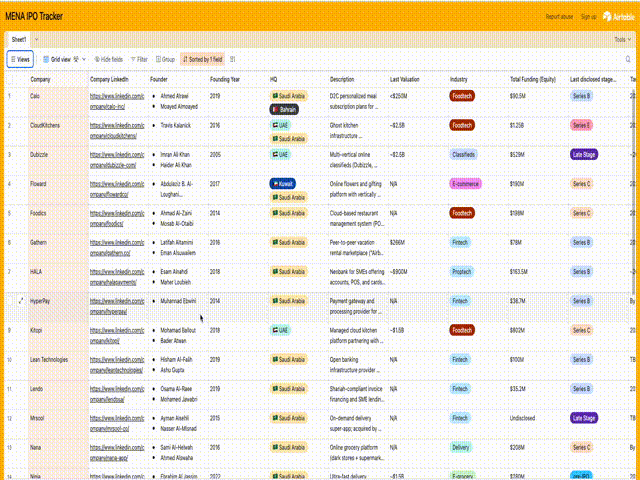640x480 pixels.
Task: Click the Industry column header
Action: pyautogui.click(x=478, y=80)
